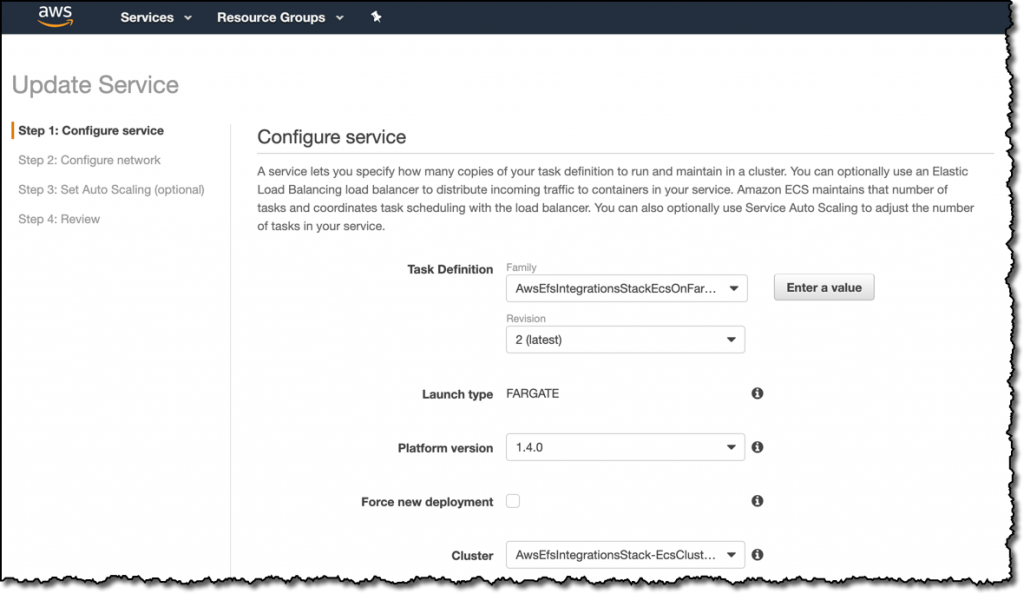Select Step 1: Configure service

(x=91, y=131)
